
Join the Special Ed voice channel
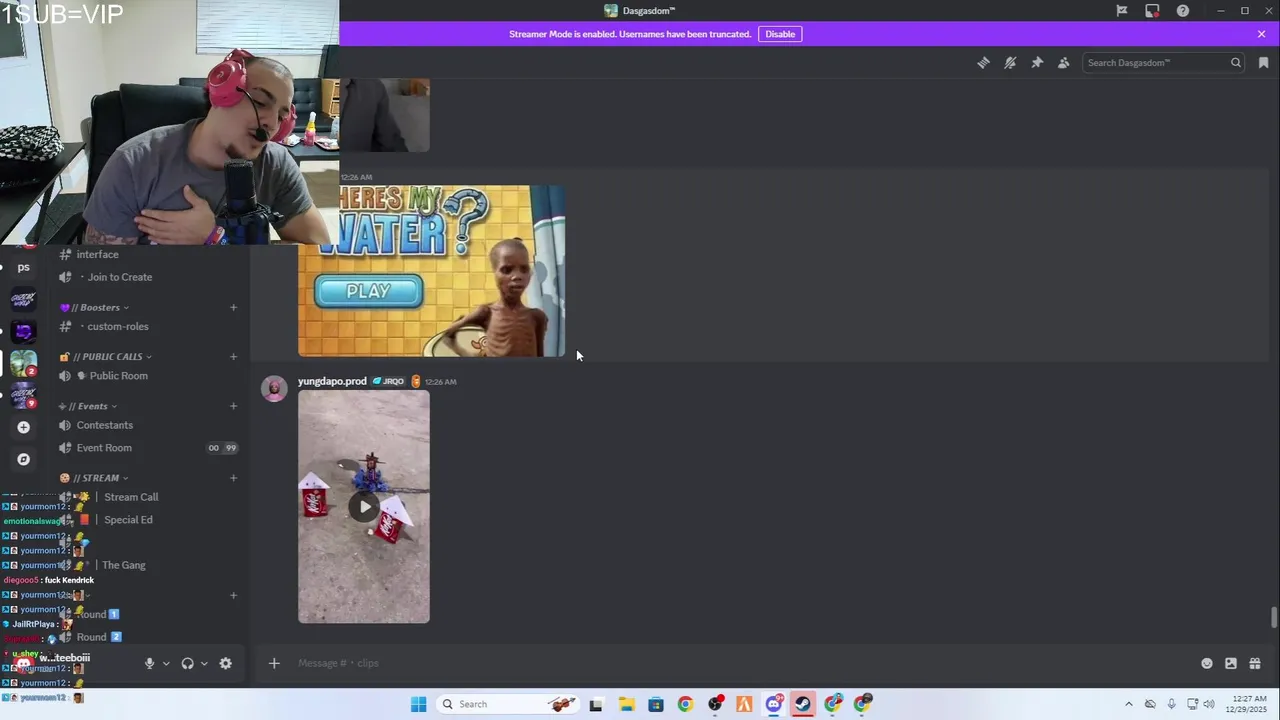pos(128,520)
